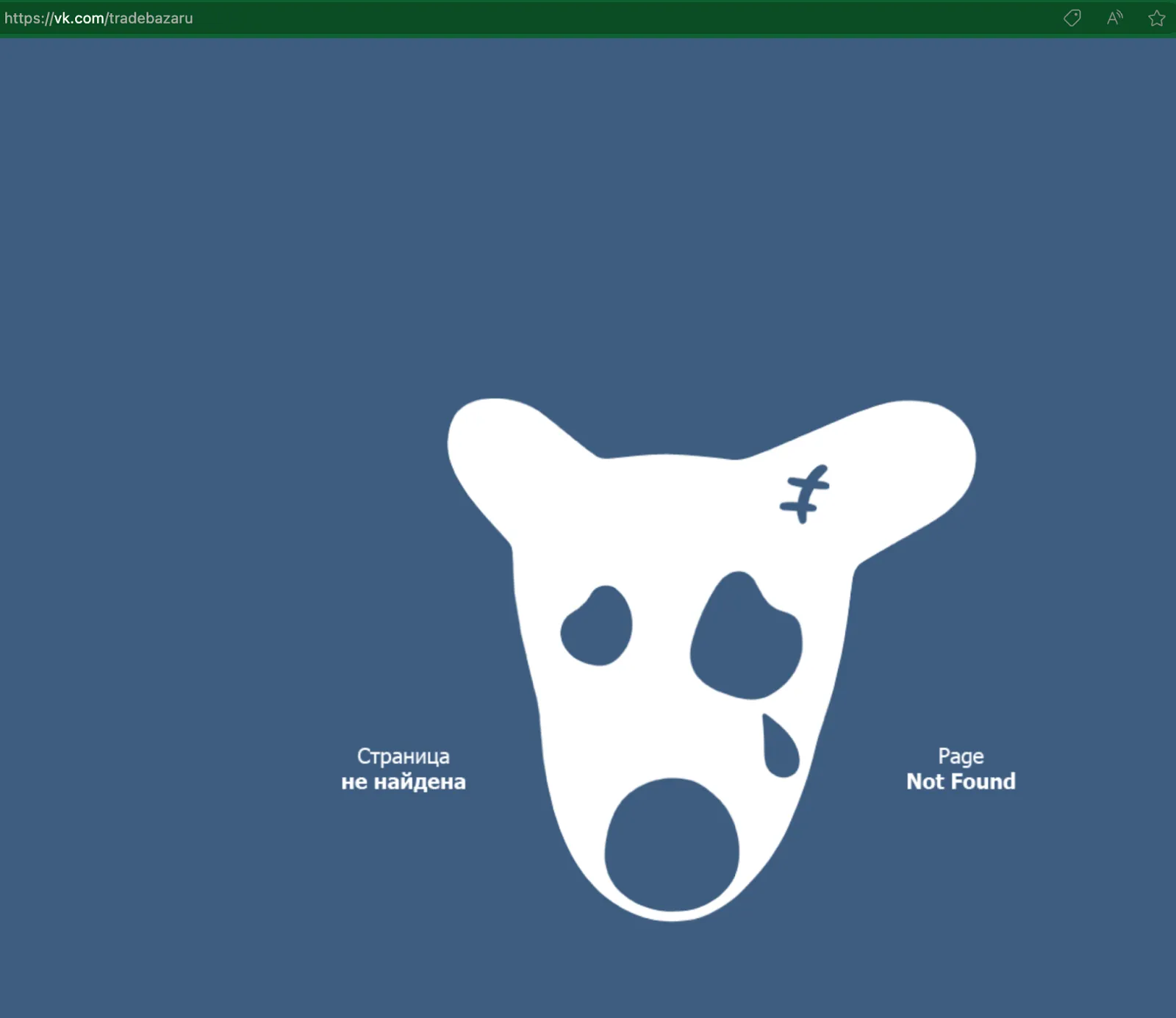Click the dog's open round mouth
This screenshot has width=1176, height=1018.
(672, 845)
